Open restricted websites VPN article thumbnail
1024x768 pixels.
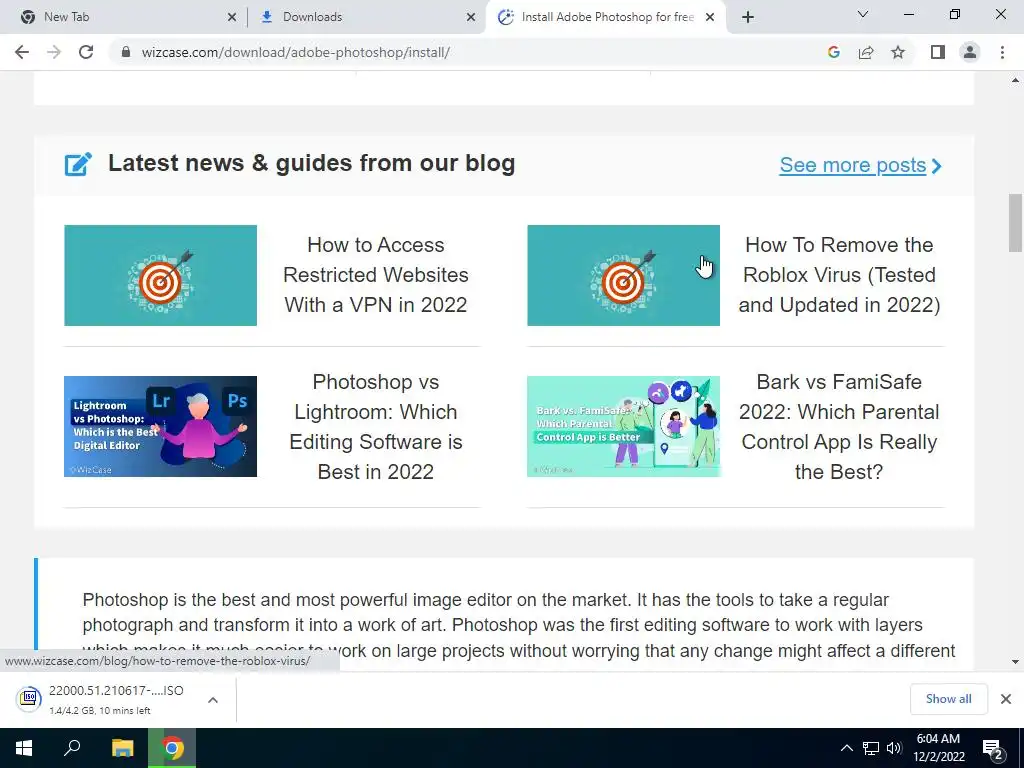pyautogui.click(x=161, y=276)
